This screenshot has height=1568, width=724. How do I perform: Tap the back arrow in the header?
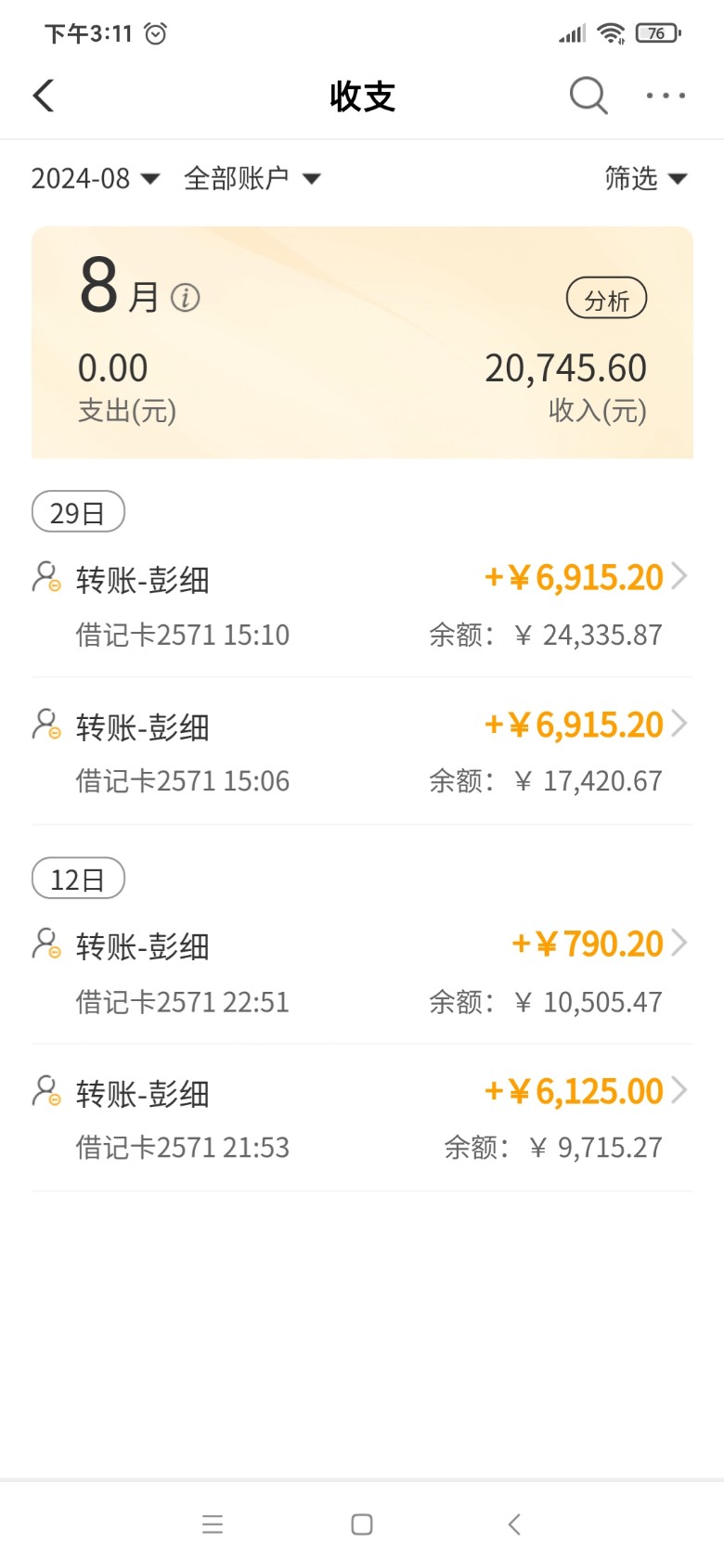click(44, 96)
